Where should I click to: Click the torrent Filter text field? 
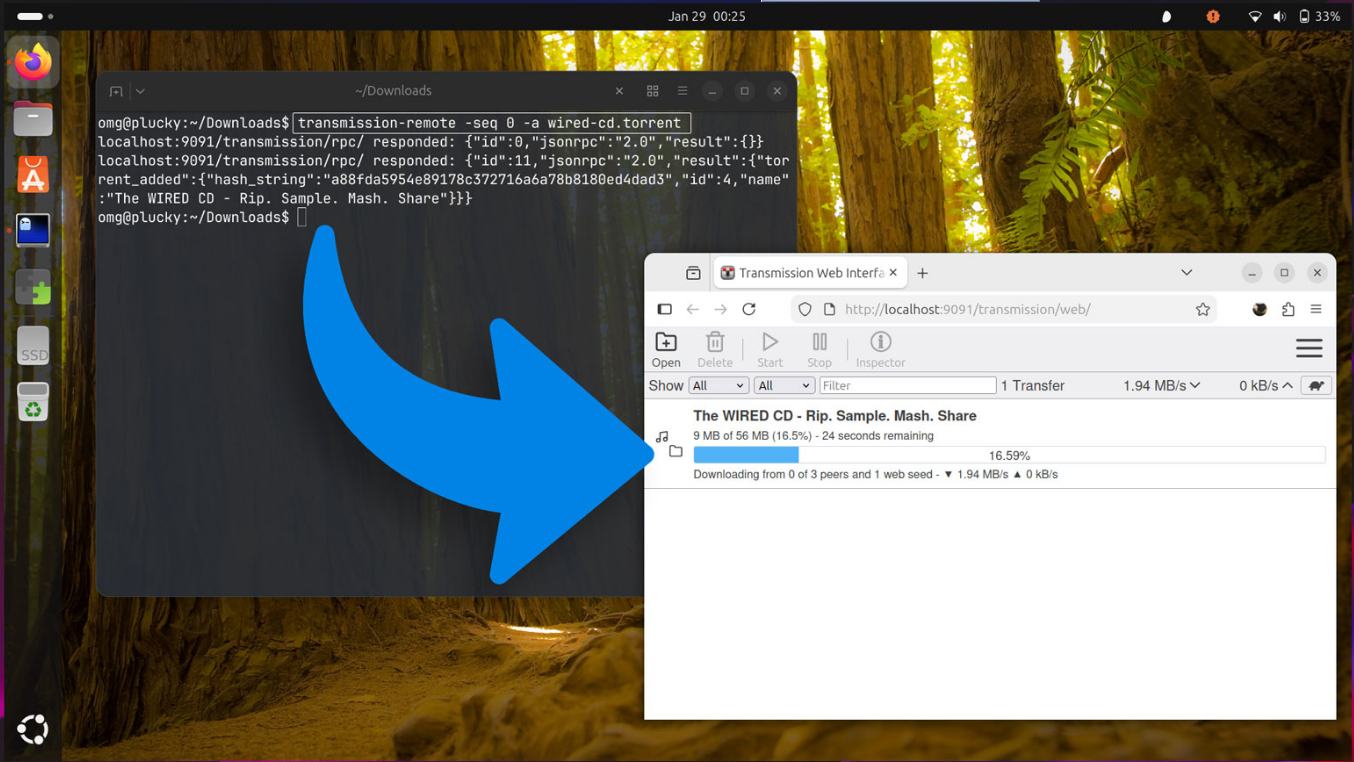(907, 385)
